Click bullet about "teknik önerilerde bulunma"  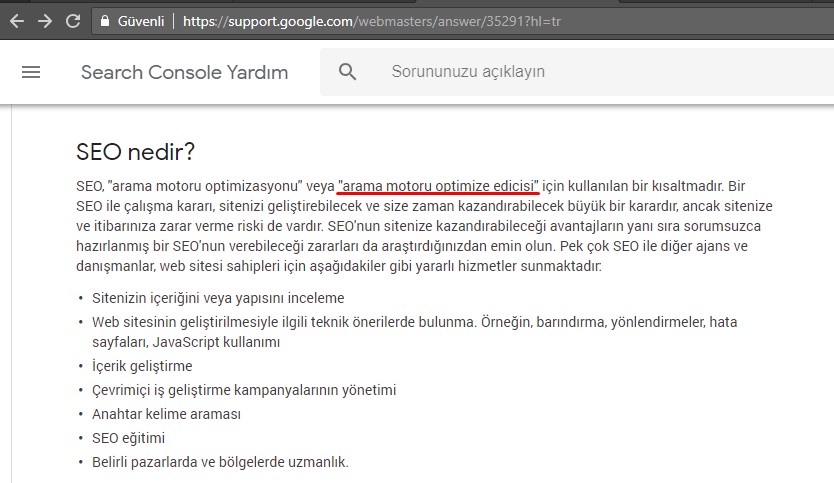(x=414, y=332)
